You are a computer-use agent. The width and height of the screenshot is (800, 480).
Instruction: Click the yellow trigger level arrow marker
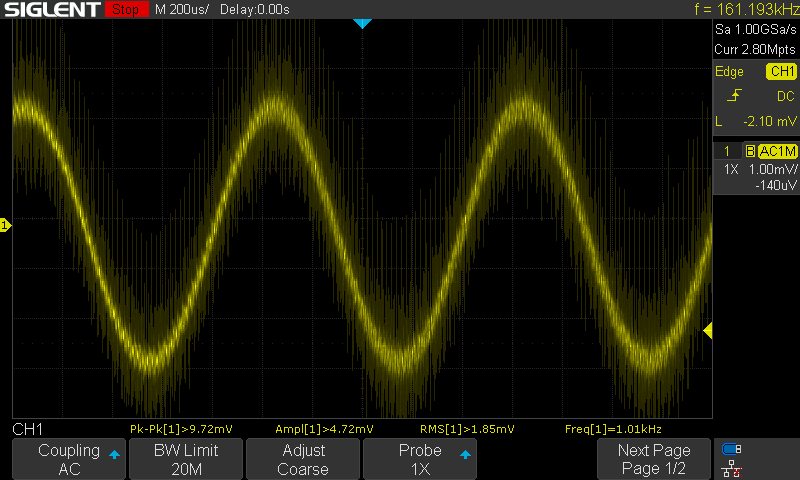pyautogui.click(x=708, y=331)
